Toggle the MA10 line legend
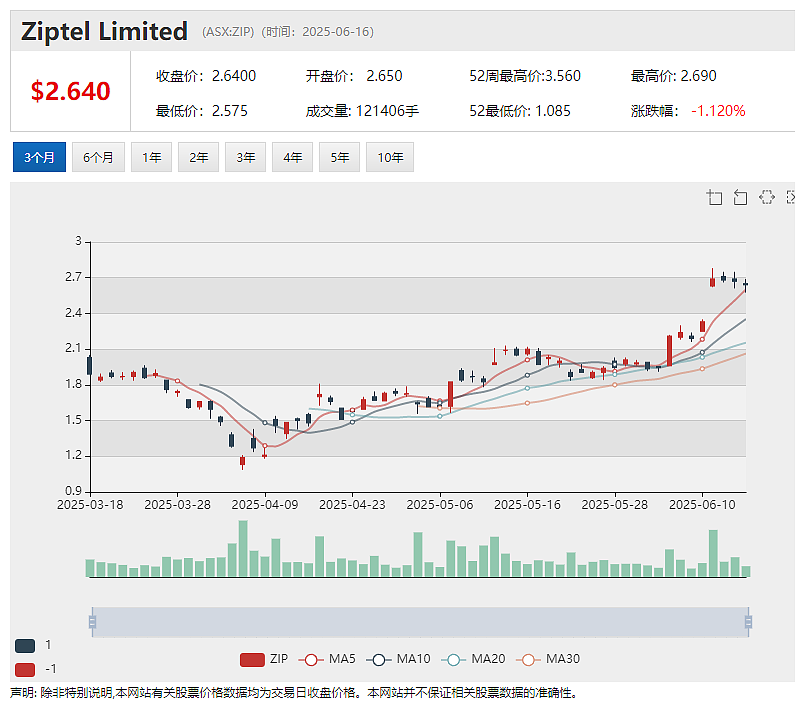The width and height of the screenshot is (808, 718). click(398, 659)
